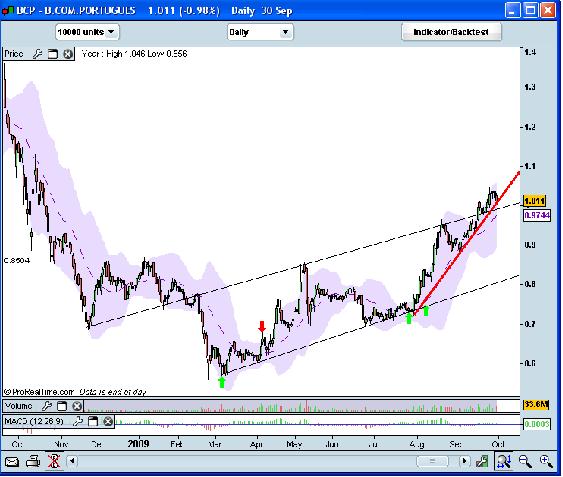563x477 pixels.
Task: Open Price panel settings wrench
Action: [x=37, y=54]
